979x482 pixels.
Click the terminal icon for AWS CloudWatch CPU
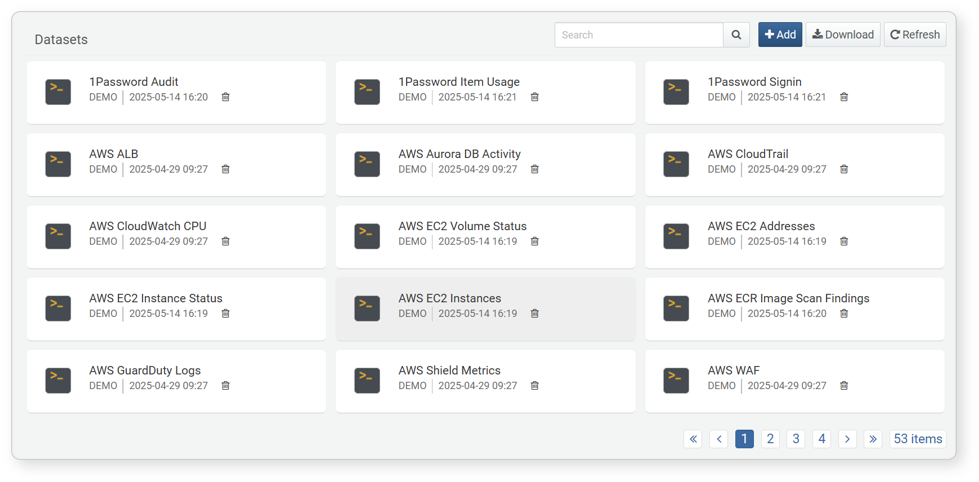[57, 237]
